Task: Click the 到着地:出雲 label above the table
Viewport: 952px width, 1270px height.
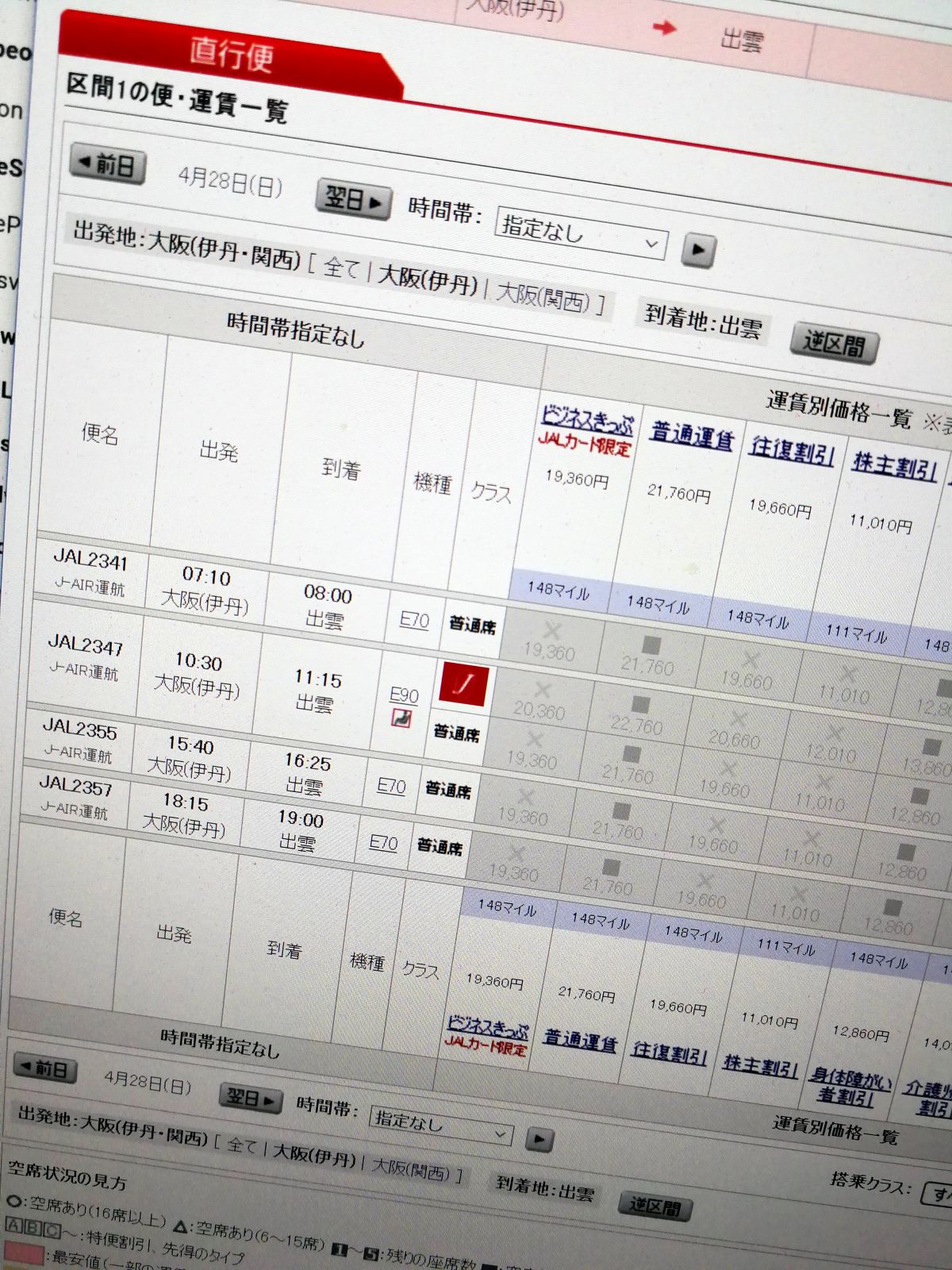Action: (703, 322)
